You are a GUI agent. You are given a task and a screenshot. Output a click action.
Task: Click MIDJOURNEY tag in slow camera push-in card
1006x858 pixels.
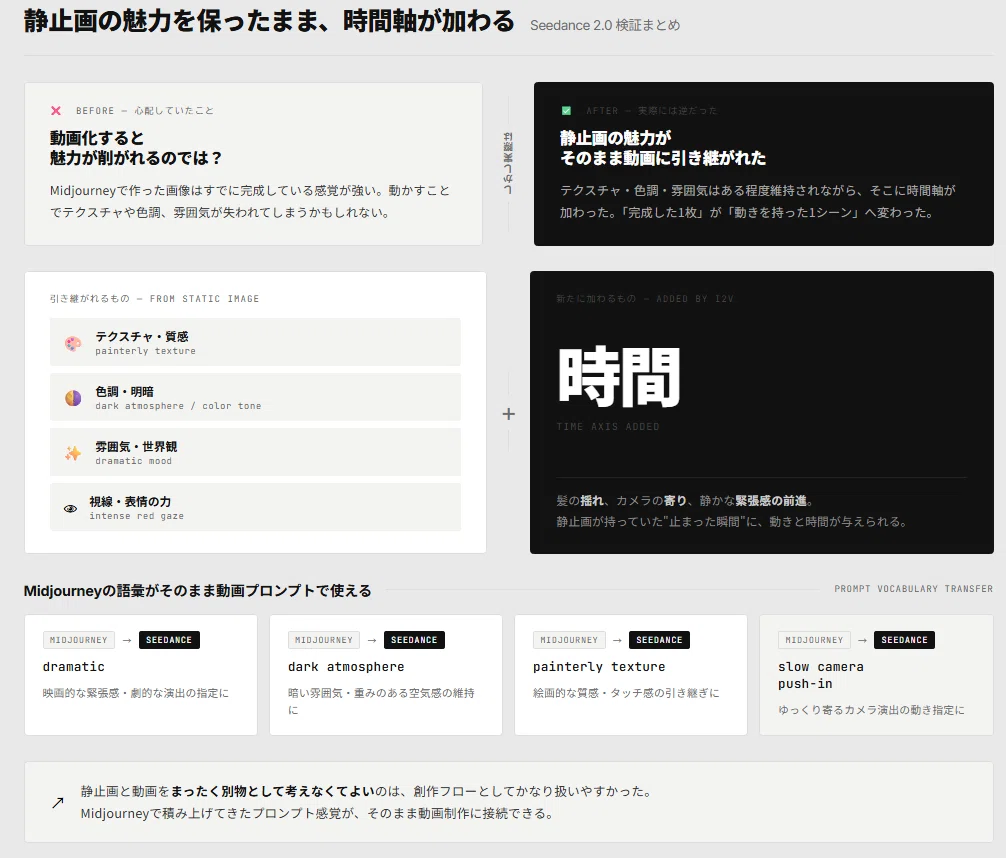point(814,640)
